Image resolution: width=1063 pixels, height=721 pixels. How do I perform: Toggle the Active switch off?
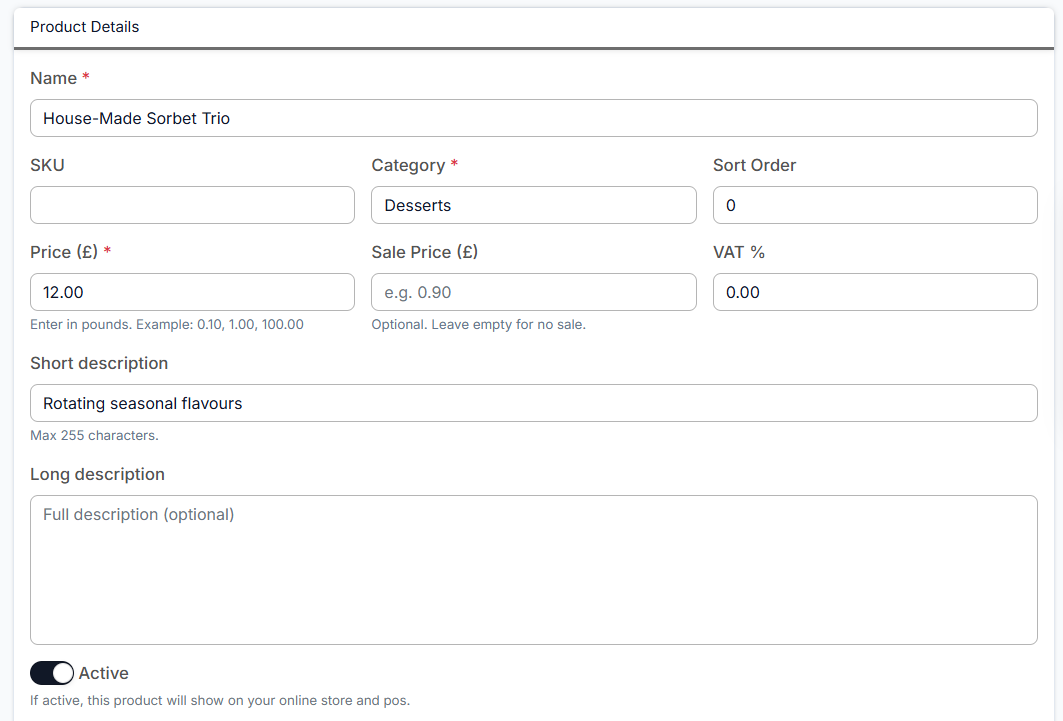pos(52,673)
